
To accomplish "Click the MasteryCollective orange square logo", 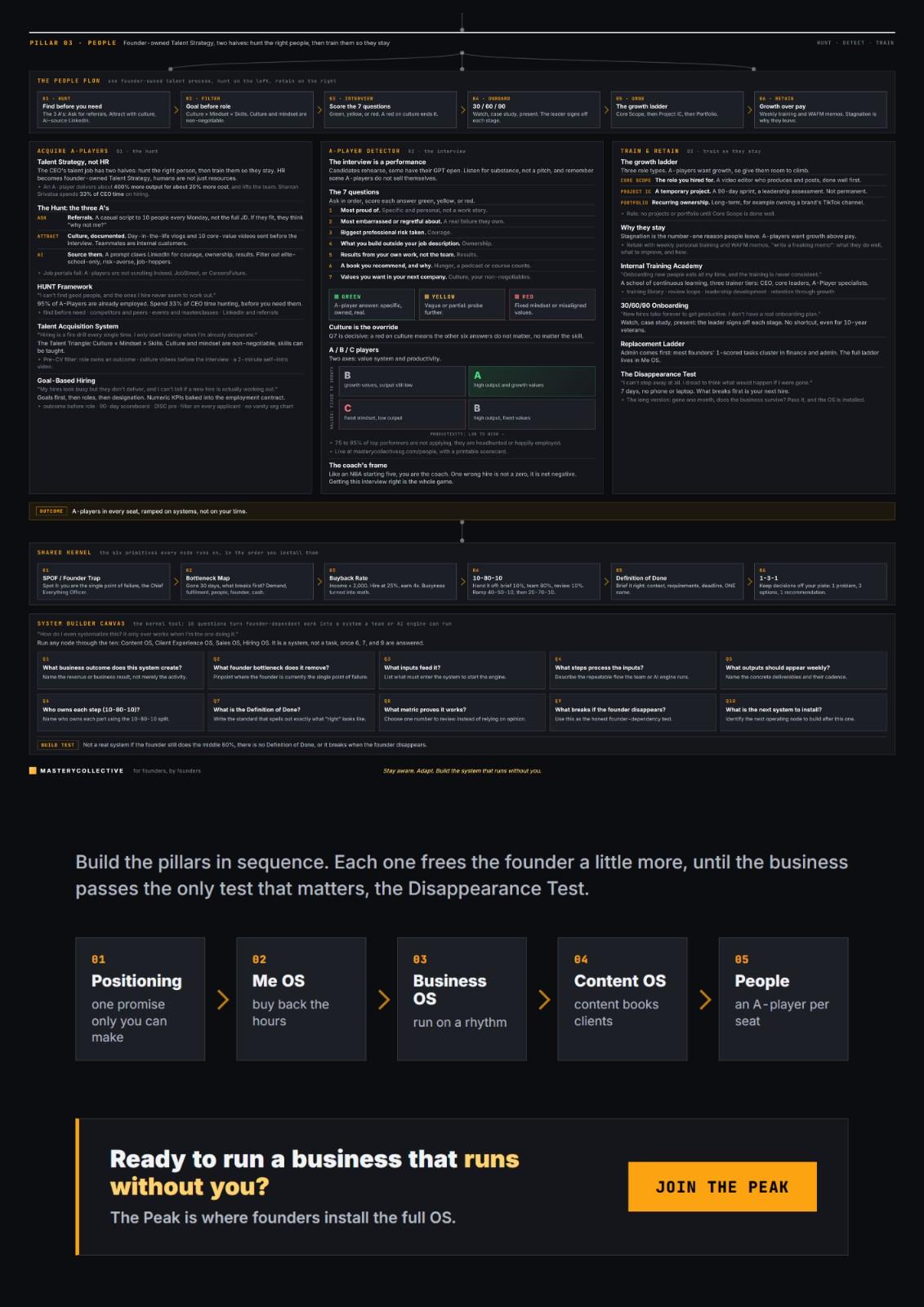I will [x=33, y=770].
